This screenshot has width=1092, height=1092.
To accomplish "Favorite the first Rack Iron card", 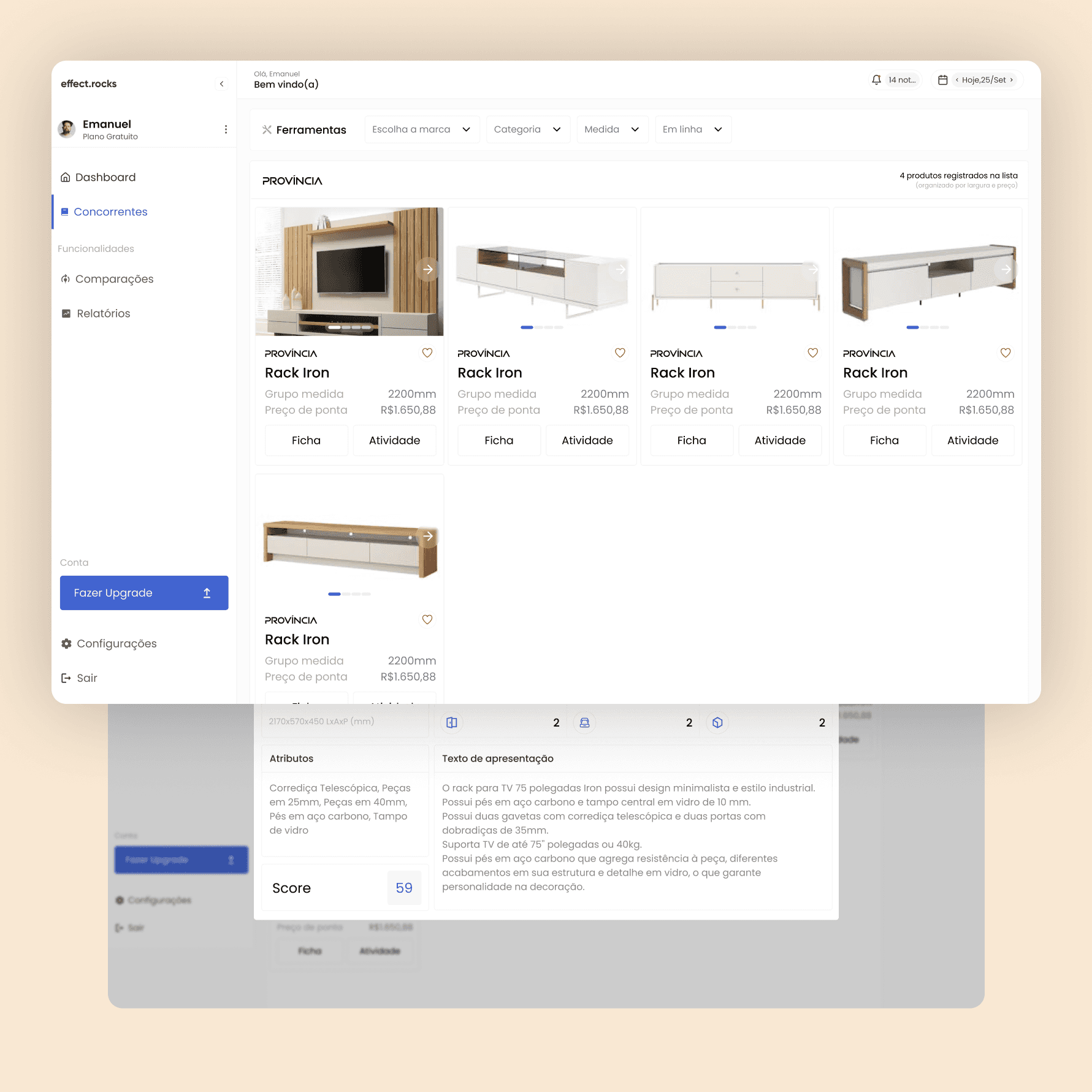I will (x=427, y=353).
